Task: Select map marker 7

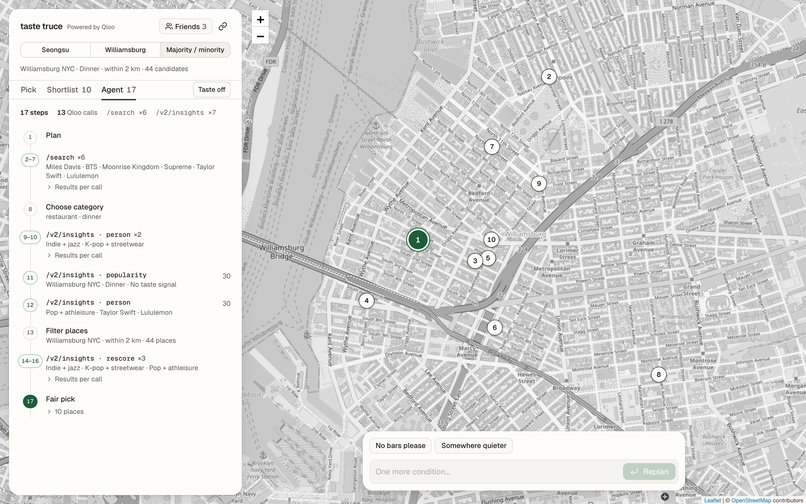Action: coord(491,147)
